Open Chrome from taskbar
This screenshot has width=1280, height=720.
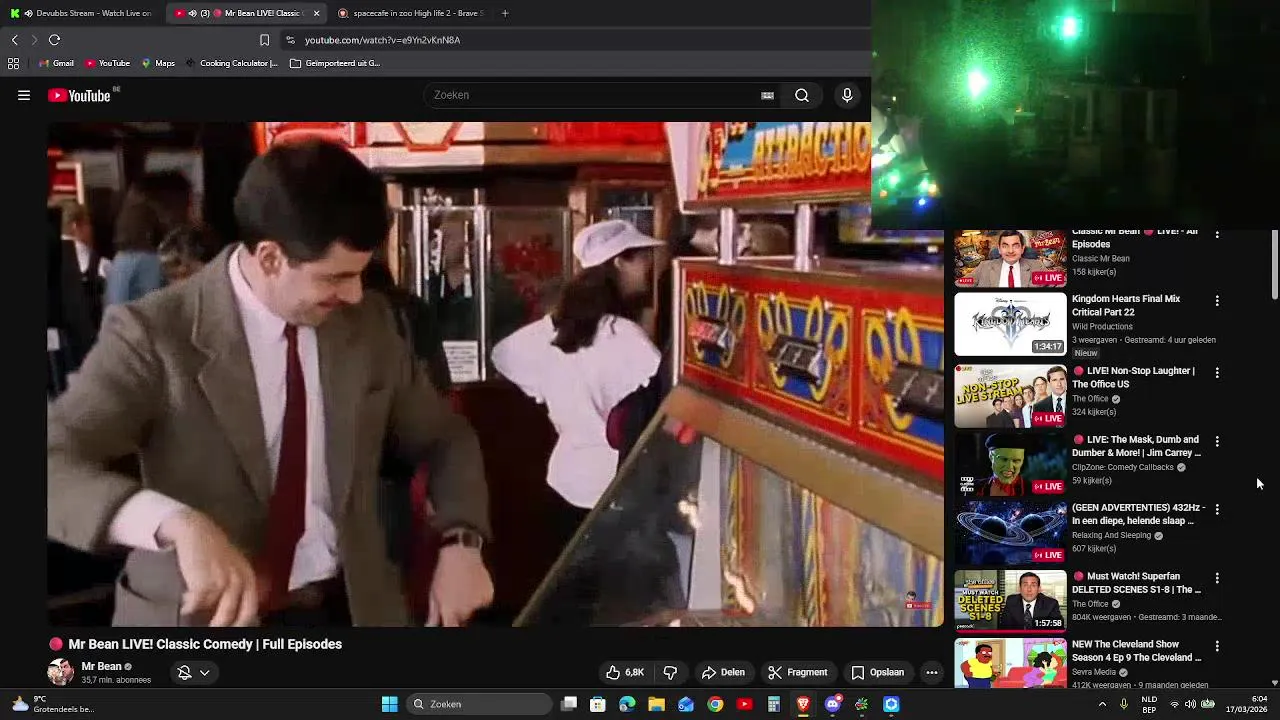click(715, 704)
